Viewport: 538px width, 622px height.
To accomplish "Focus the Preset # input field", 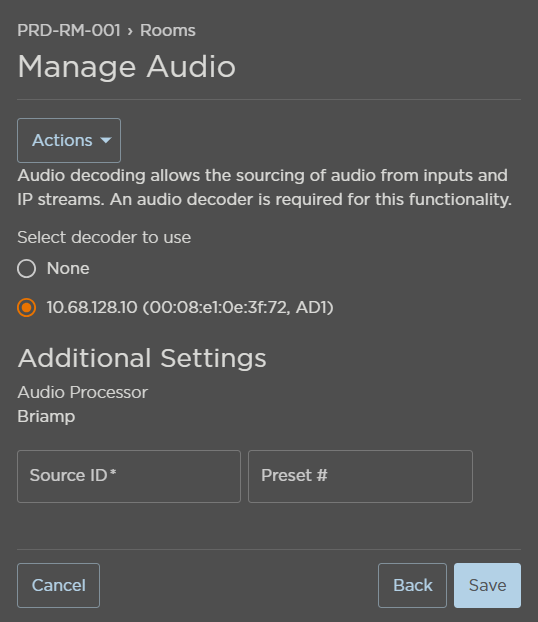I will (x=360, y=476).
